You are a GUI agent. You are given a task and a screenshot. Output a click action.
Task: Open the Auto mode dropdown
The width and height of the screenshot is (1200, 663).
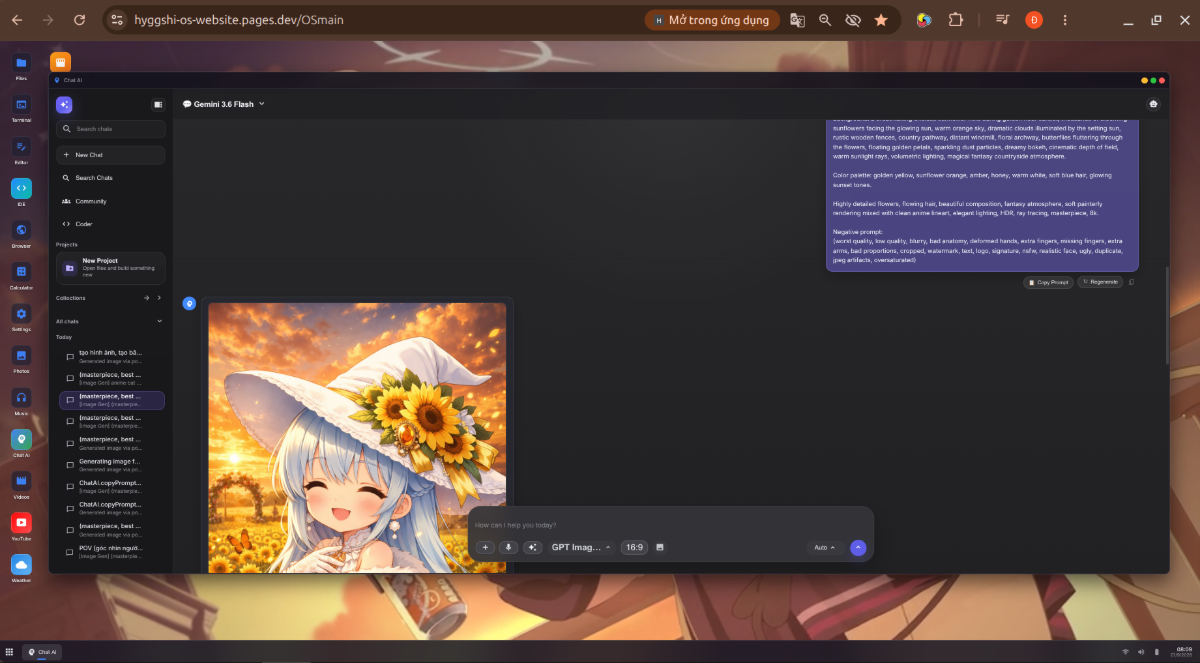point(825,547)
